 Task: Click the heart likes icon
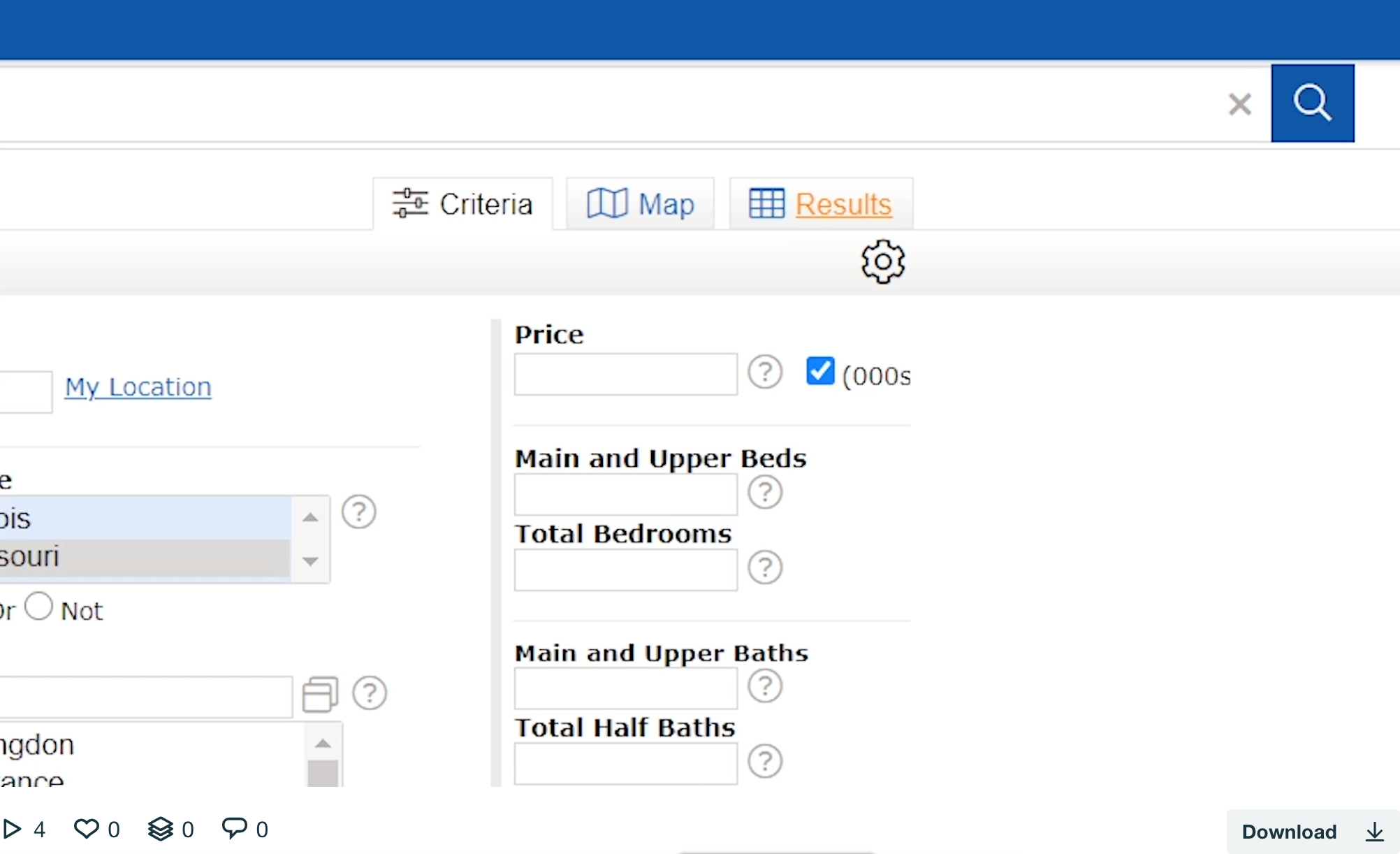tap(87, 829)
